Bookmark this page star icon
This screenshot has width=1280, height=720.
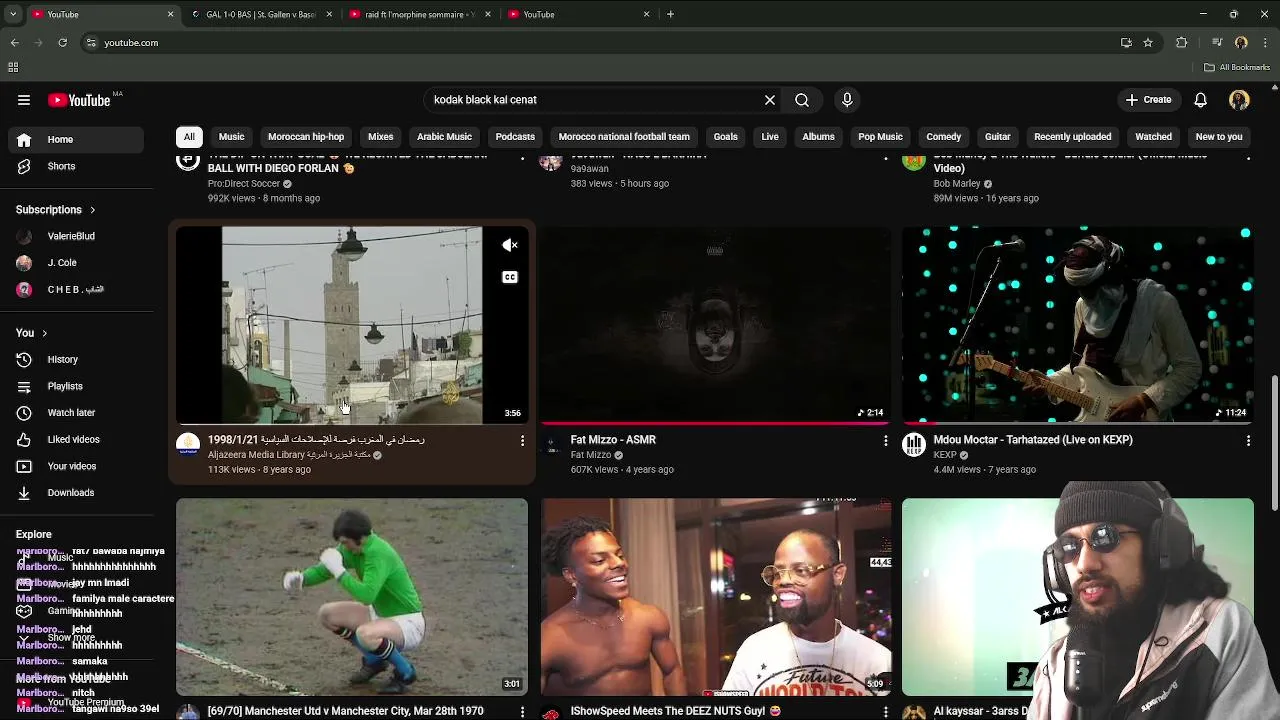(1148, 43)
